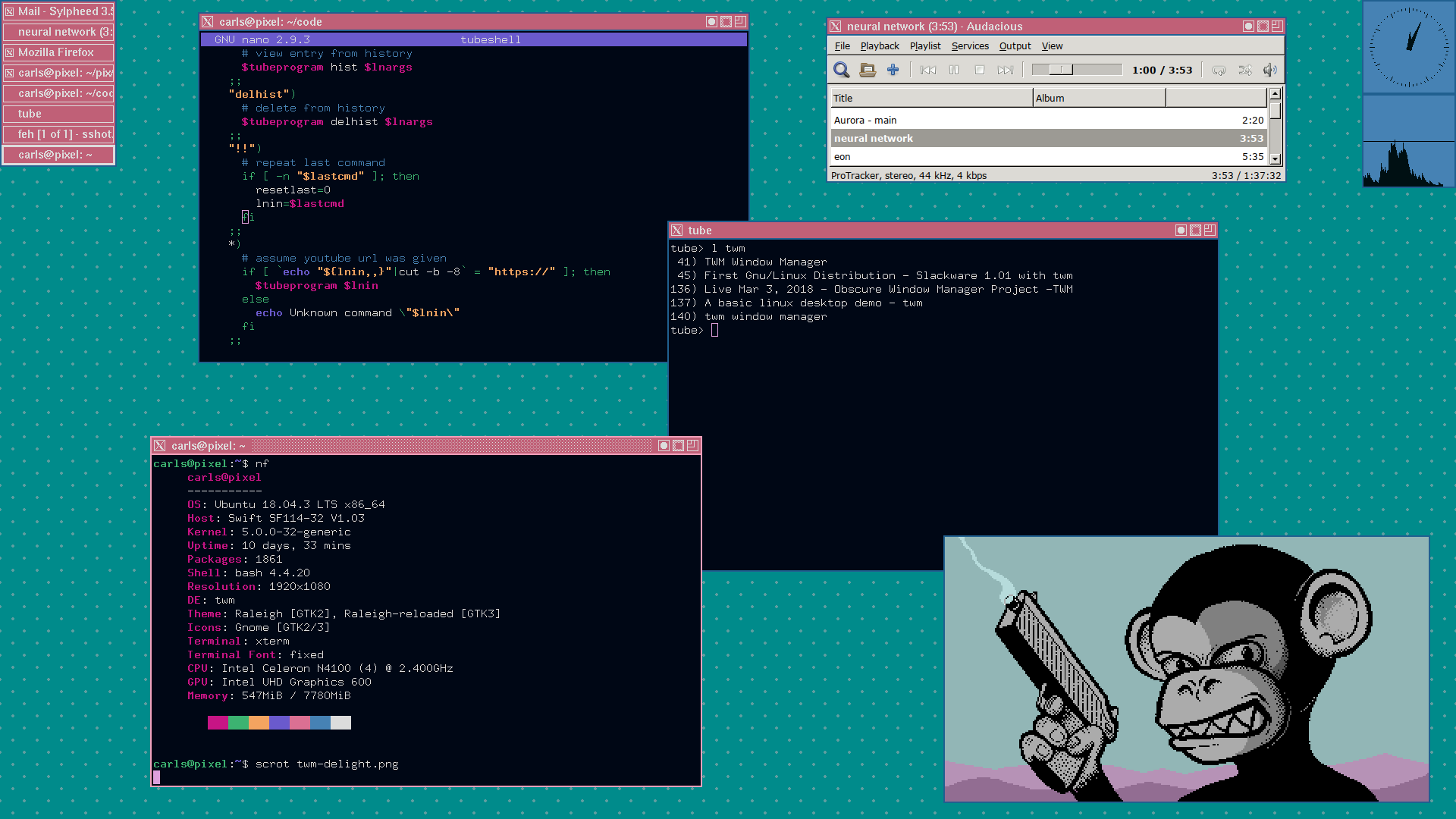This screenshot has width=1456, height=819.
Task: Click the open files folder icon
Action: (x=868, y=70)
